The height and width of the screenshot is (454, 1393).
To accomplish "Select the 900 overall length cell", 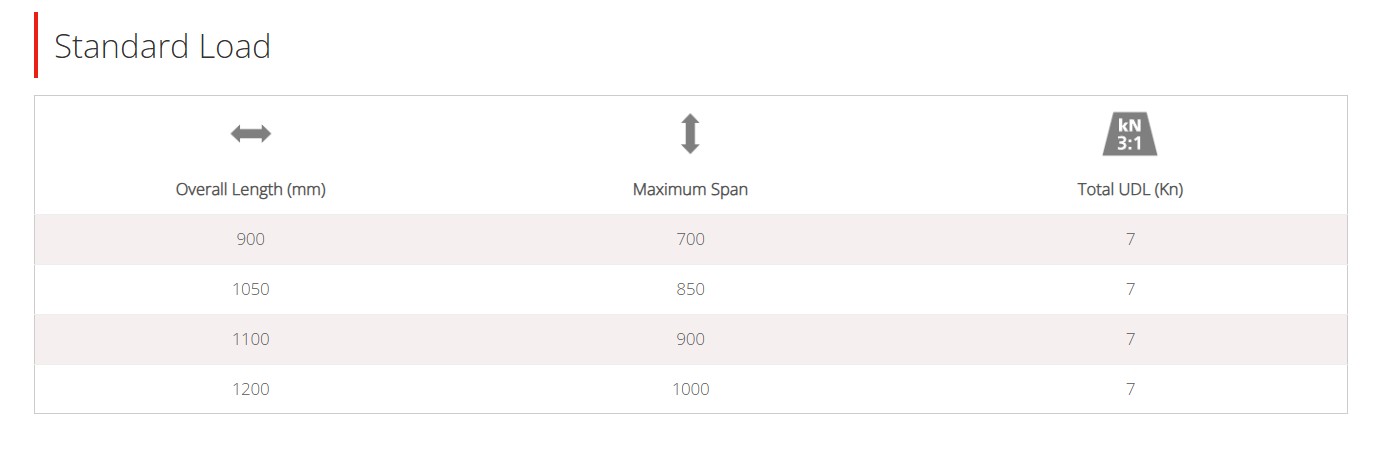I will pyautogui.click(x=251, y=239).
